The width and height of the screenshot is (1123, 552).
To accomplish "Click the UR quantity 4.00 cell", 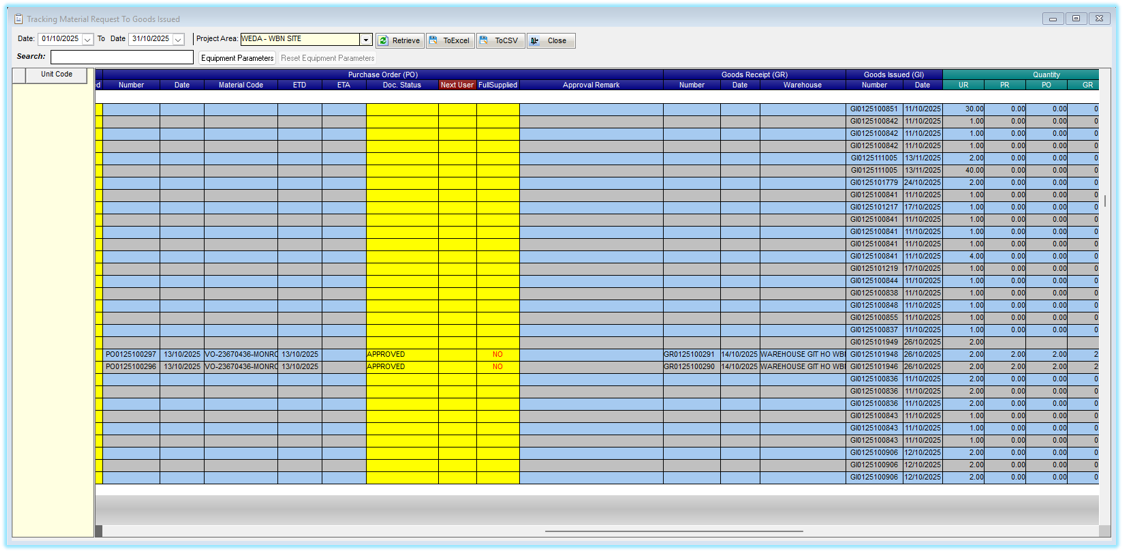I will click(x=964, y=256).
